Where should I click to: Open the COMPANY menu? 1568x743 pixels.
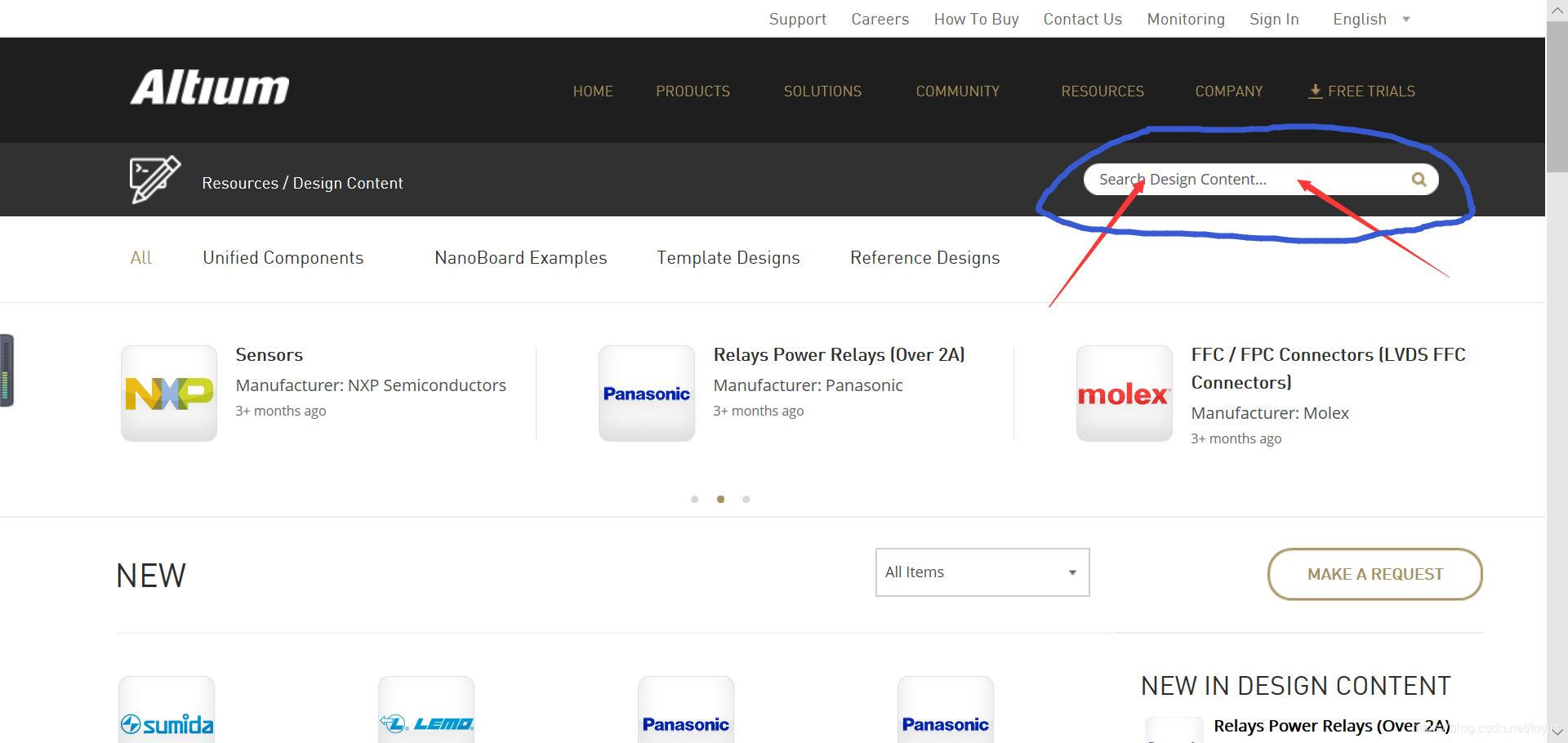coord(1229,91)
